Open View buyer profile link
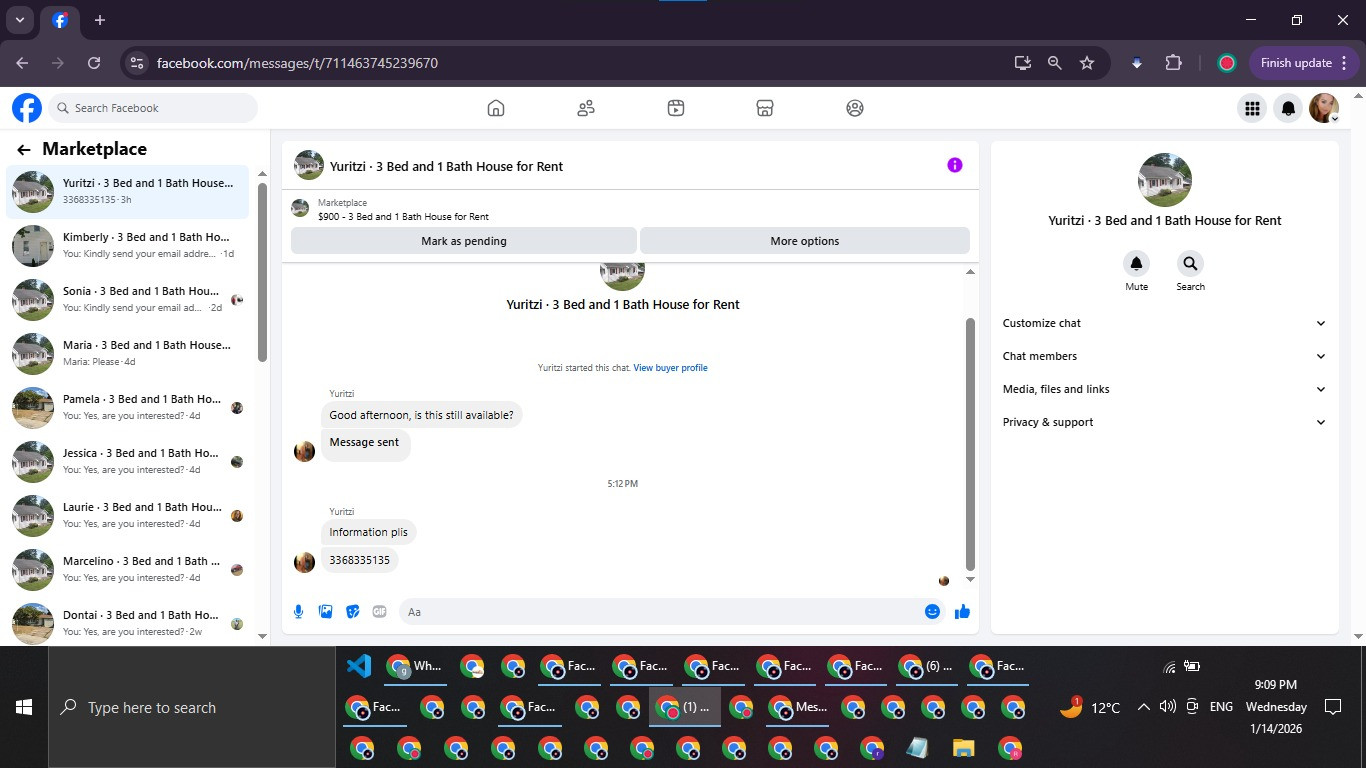Image resolution: width=1366 pixels, height=768 pixels. pyautogui.click(x=670, y=368)
